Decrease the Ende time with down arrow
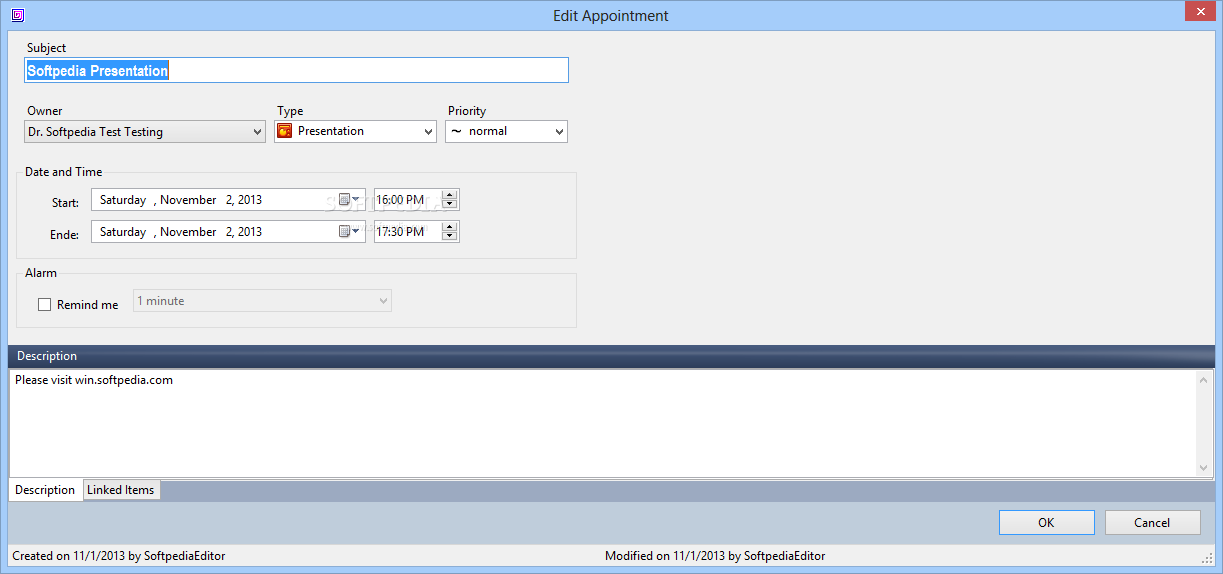 [449, 237]
